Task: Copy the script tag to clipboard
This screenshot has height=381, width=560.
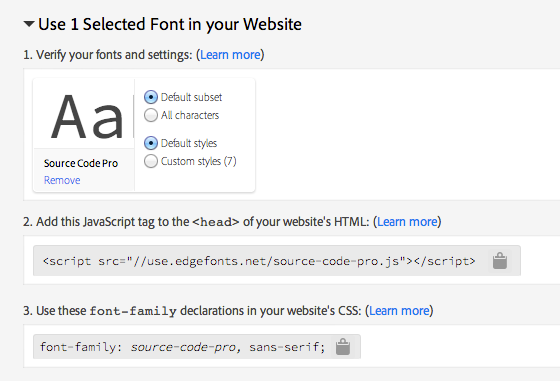Action: [500, 261]
